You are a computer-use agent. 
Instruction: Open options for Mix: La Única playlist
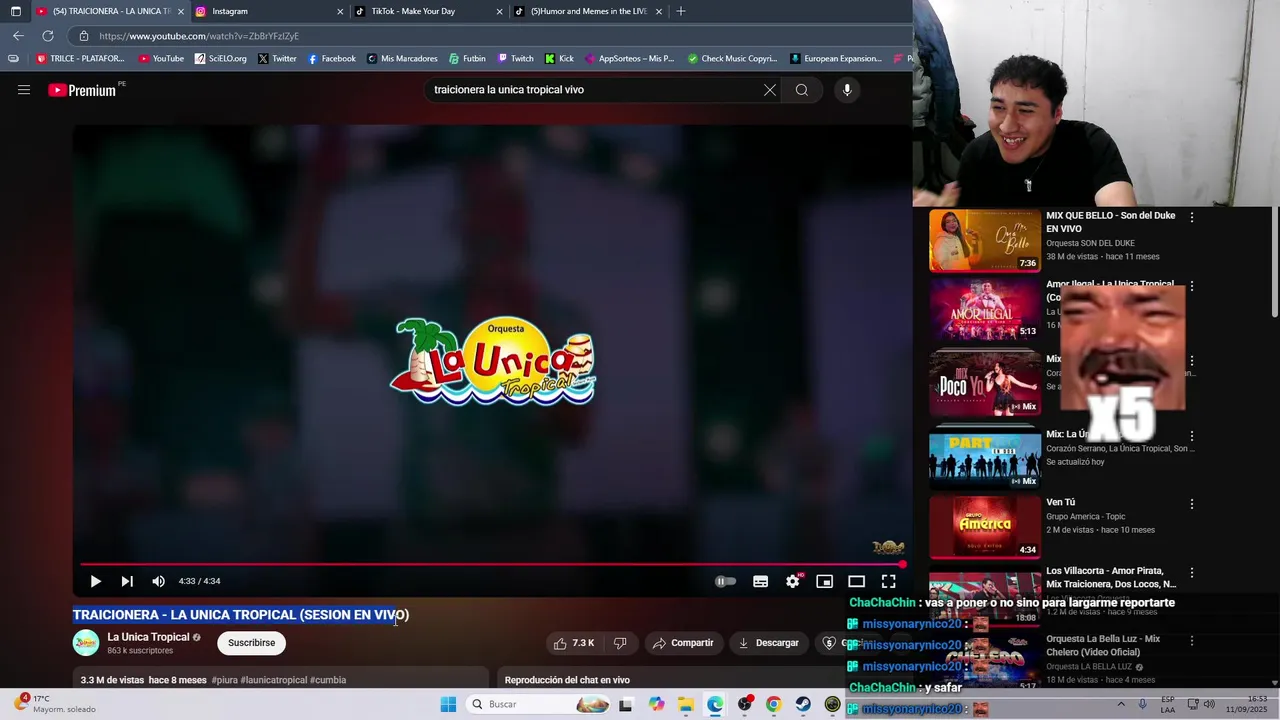(x=1191, y=436)
